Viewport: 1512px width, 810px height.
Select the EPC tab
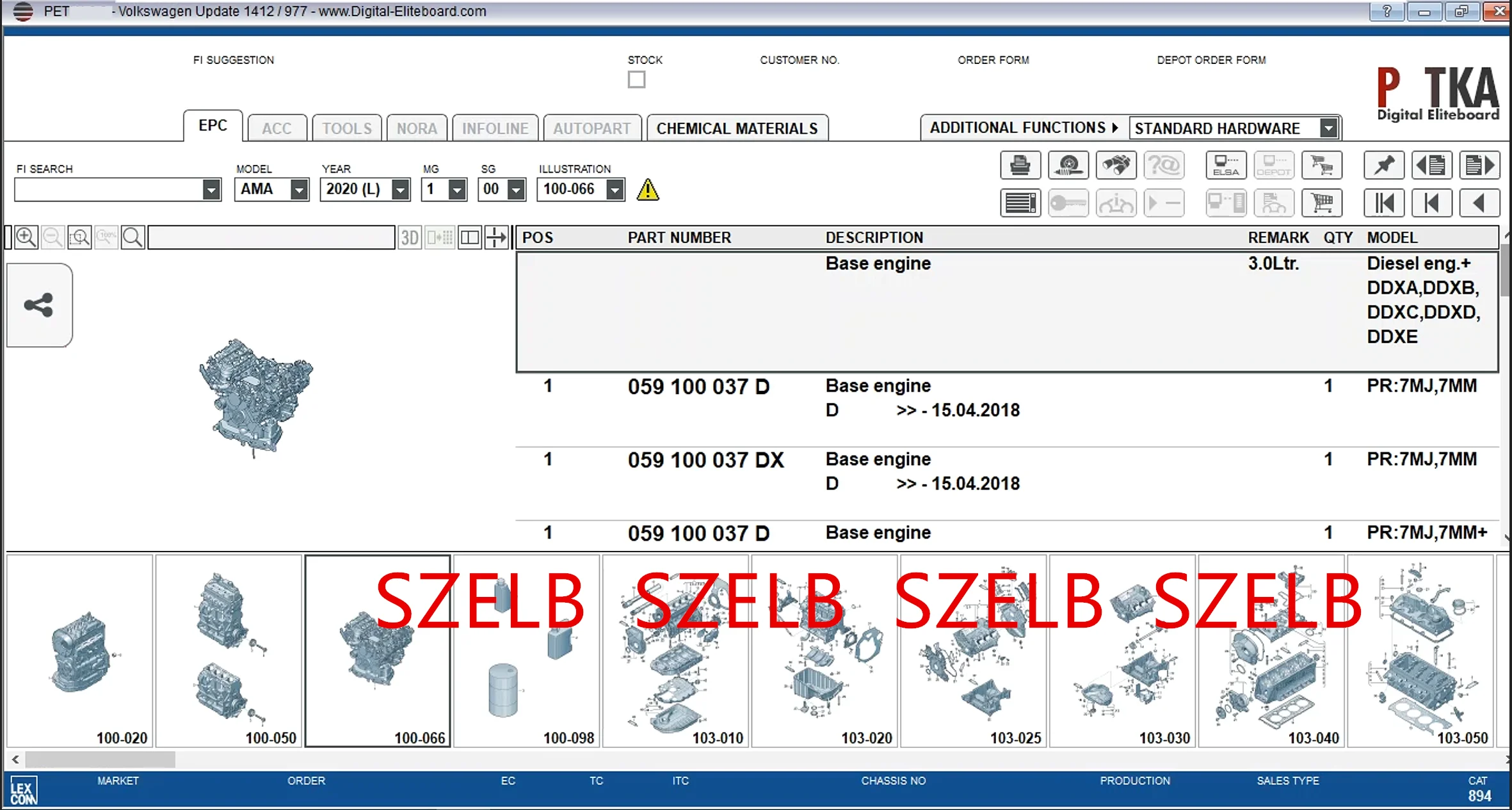coord(213,125)
